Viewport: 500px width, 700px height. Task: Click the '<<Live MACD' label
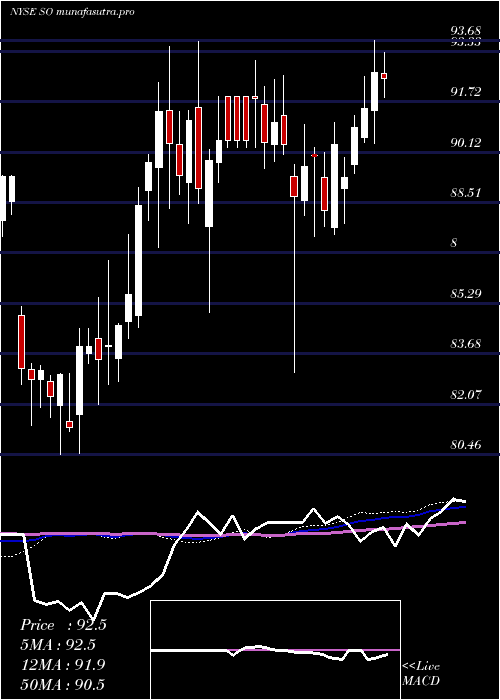pos(421,674)
